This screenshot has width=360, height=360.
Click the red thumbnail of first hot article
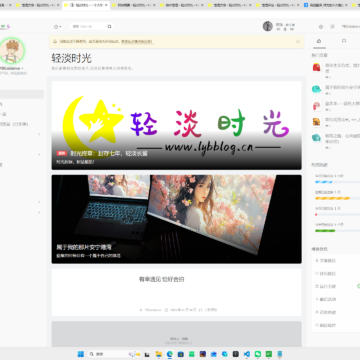(x=316, y=67)
